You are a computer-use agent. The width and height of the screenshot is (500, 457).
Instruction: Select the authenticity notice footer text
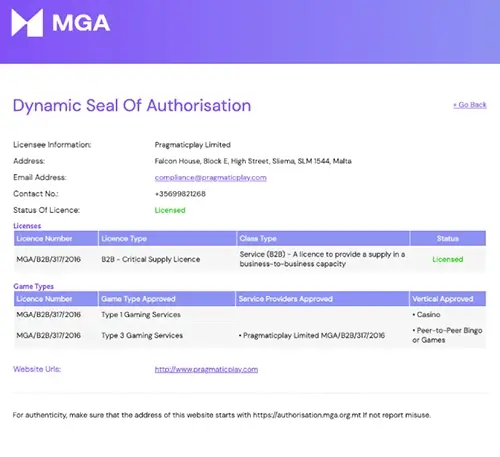222,415
